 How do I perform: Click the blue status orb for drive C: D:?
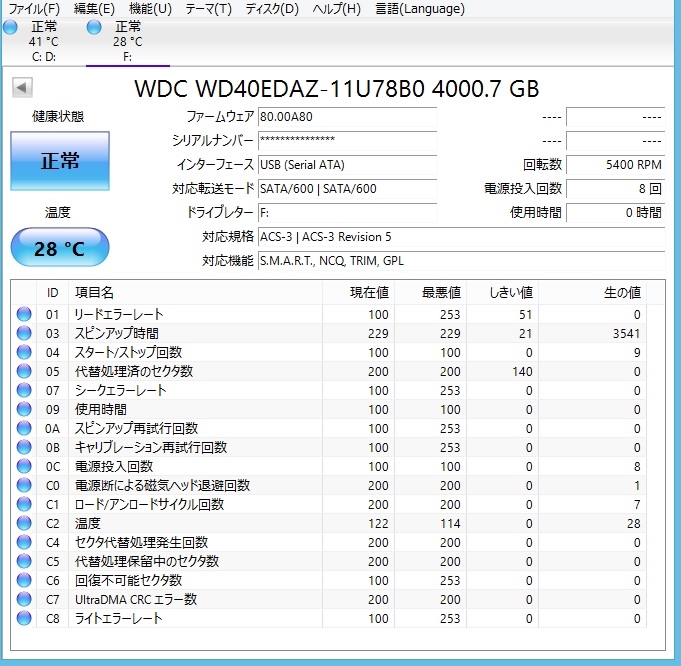click(10, 27)
